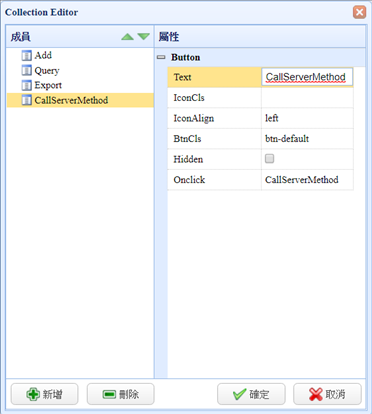Click the Button group title
372x414 pixels.
[x=186, y=57]
